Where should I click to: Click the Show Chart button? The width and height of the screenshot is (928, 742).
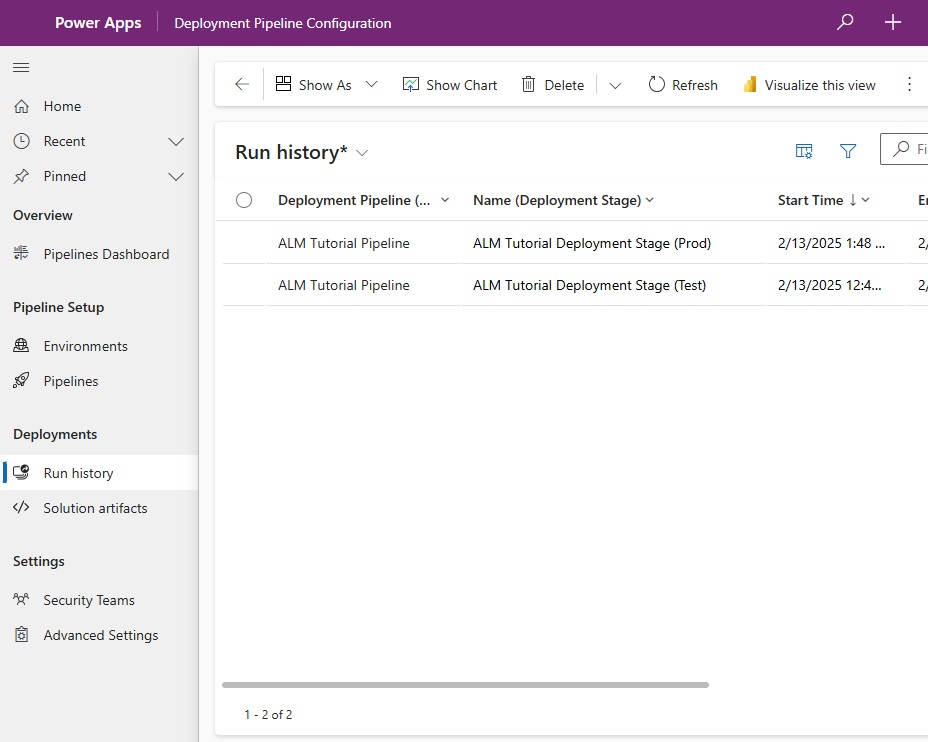tap(450, 85)
